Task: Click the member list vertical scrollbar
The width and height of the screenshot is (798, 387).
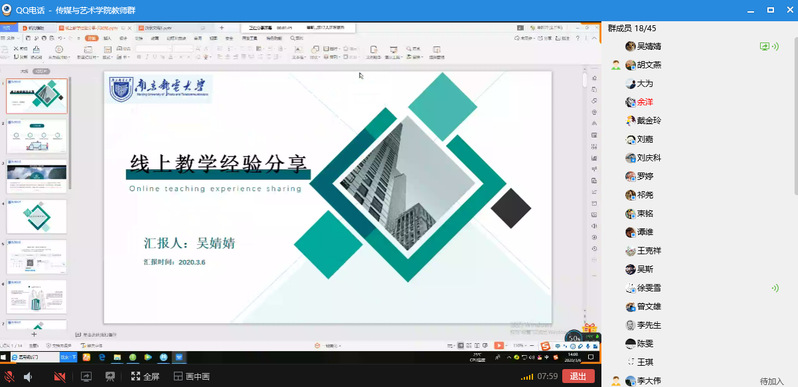Action: point(795,108)
